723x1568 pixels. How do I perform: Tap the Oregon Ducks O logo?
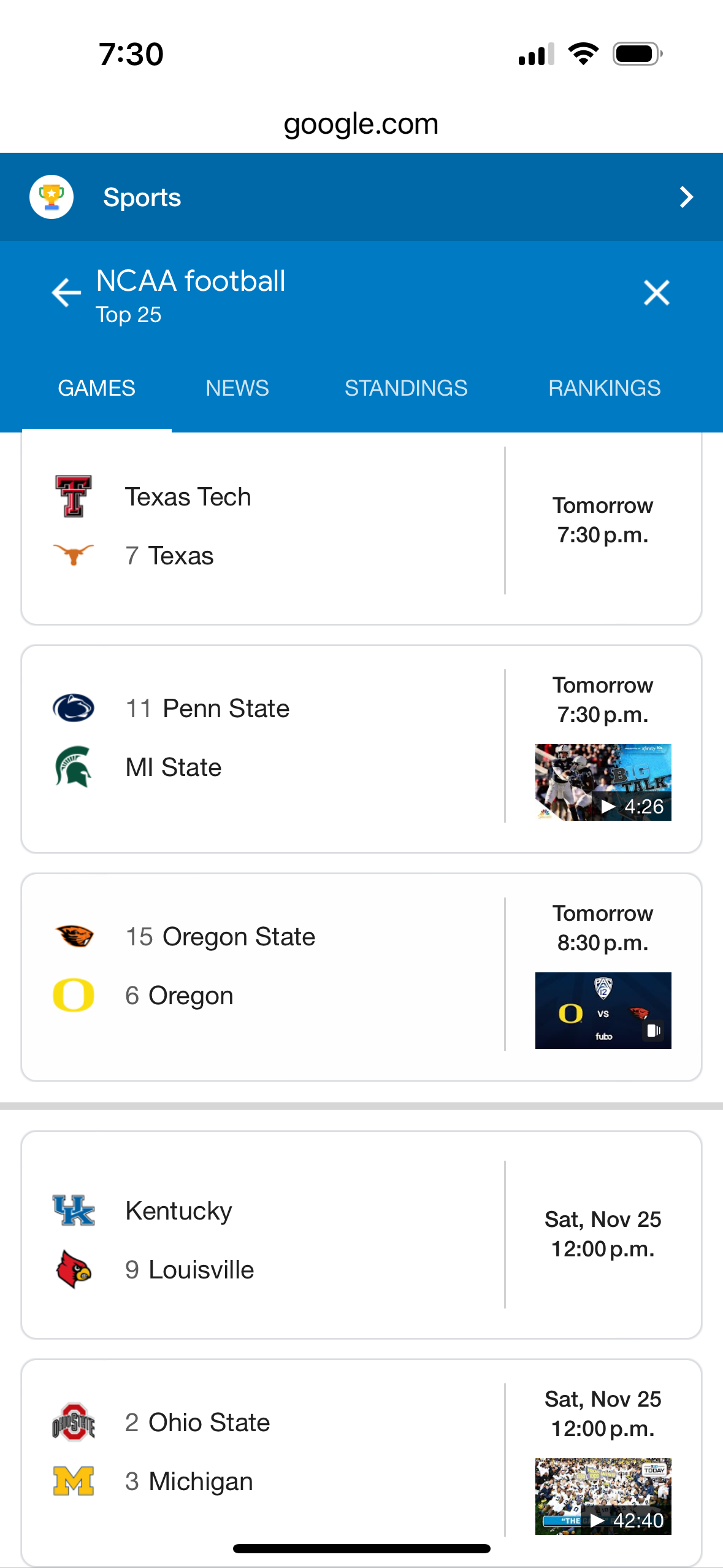[74, 995]
